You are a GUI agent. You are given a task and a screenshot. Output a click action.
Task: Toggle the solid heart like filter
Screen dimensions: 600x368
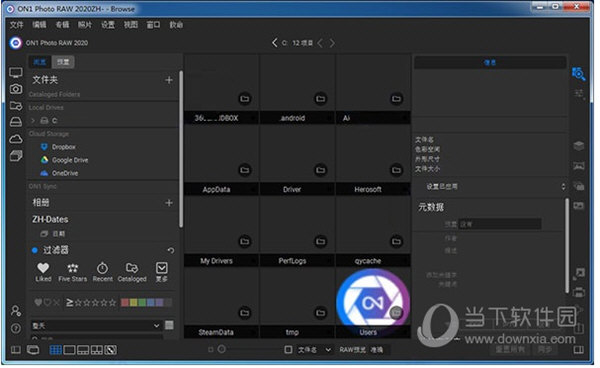point(38,303)
